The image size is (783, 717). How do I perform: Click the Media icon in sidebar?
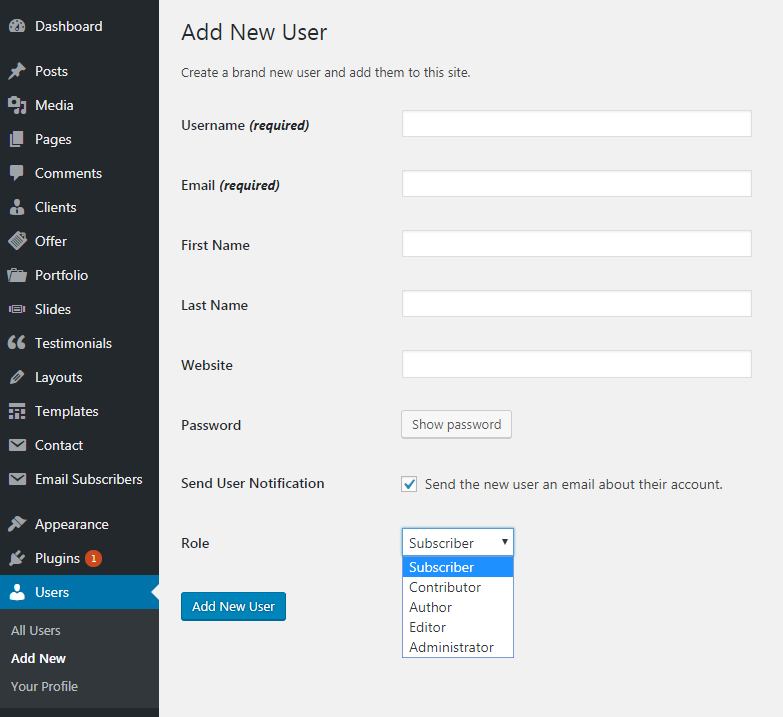pyautogui.click(x=17, y=105)
